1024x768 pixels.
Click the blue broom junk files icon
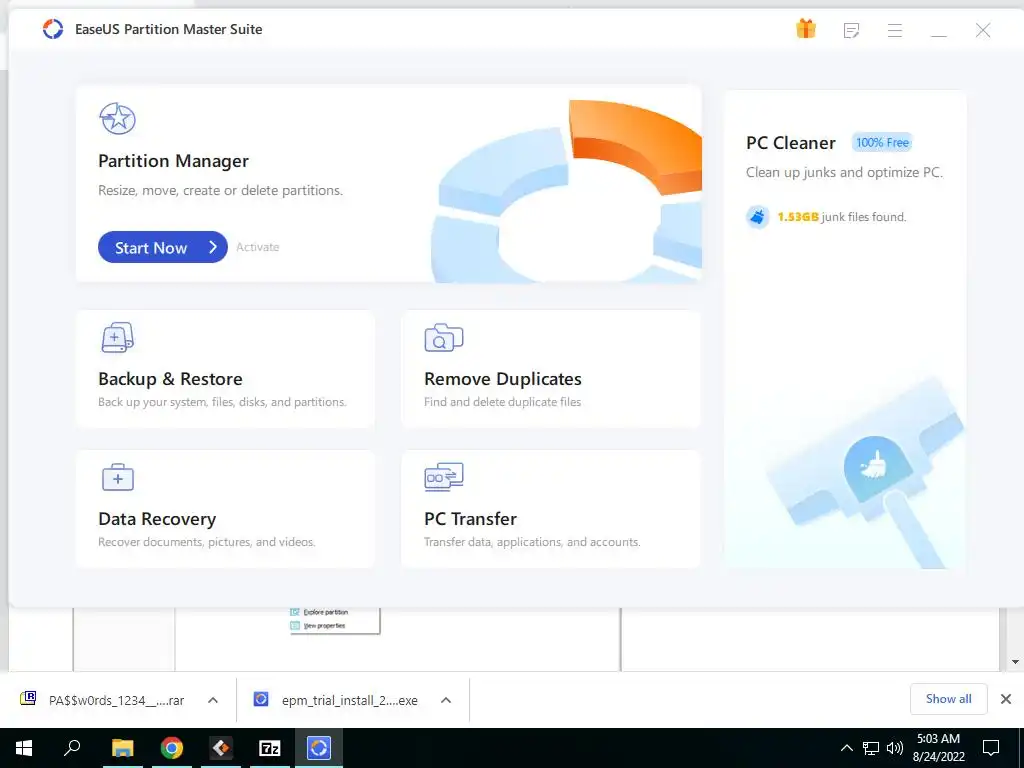tap(758, 217)
